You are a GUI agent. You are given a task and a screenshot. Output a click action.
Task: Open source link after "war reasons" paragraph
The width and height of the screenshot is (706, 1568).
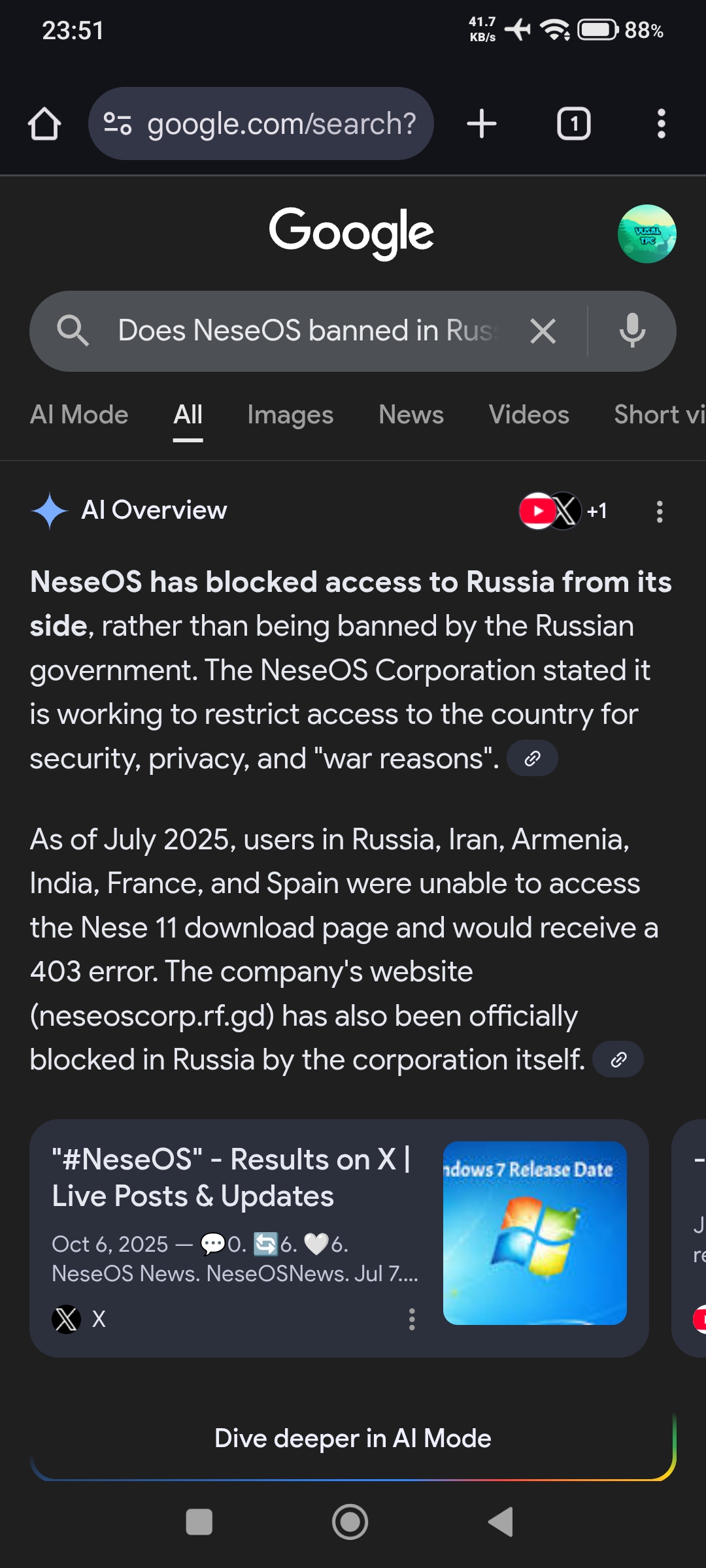(x=532, y=758)
